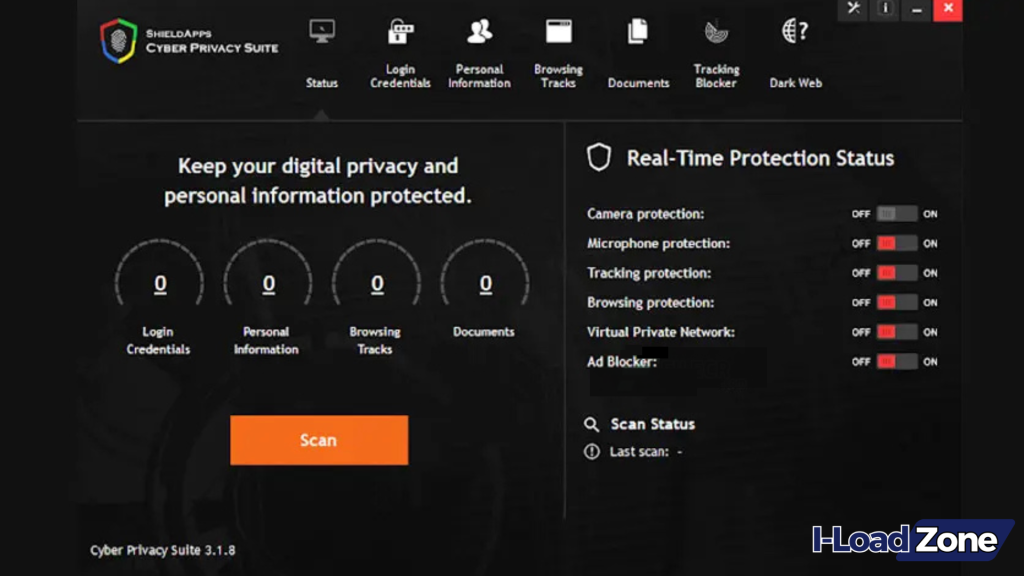Open the Login Credentials padlock icon

[x=399, y=32]
